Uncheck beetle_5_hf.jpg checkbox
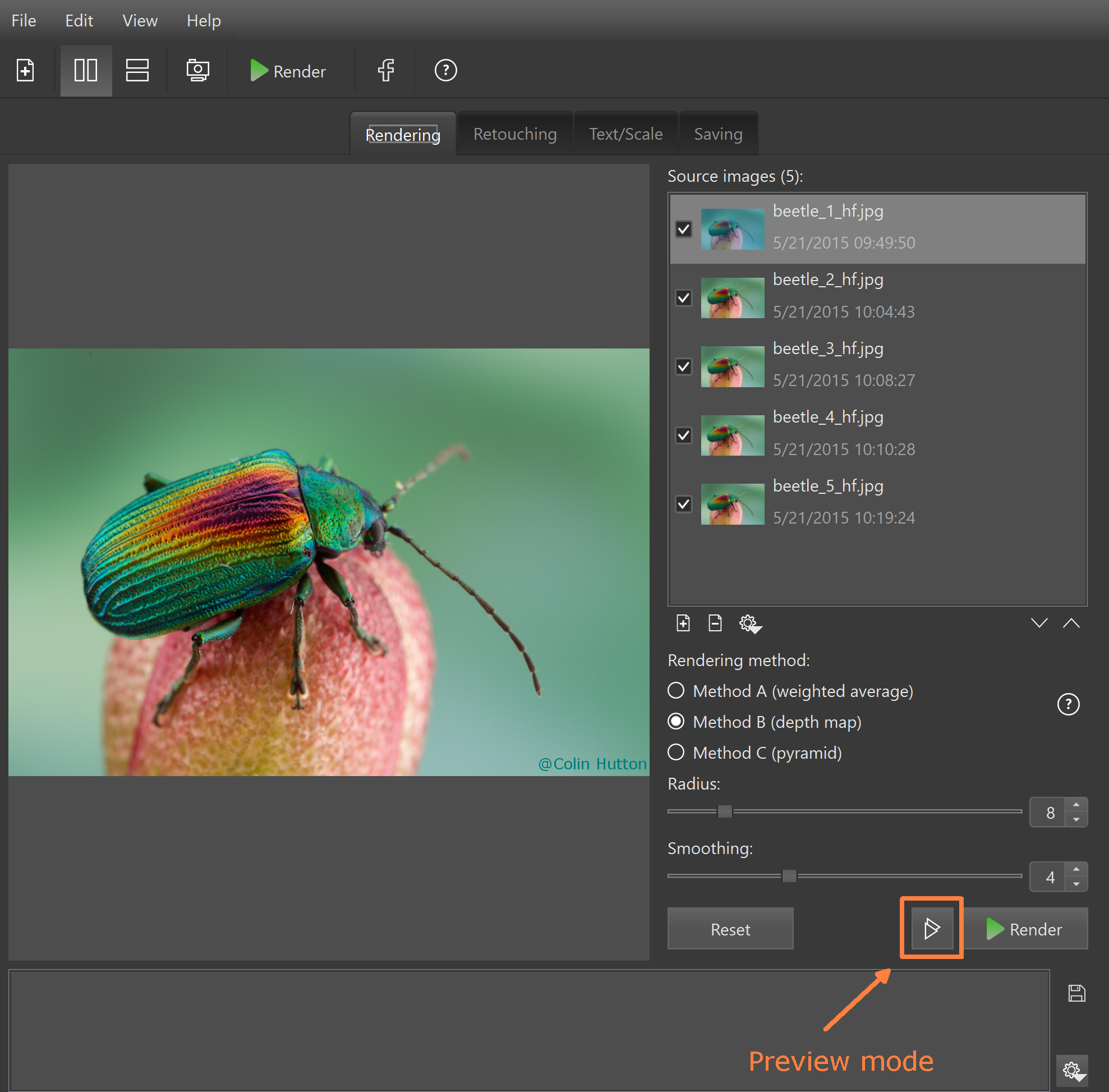This screenshot has width=1109, height=1092. point(684,504)
